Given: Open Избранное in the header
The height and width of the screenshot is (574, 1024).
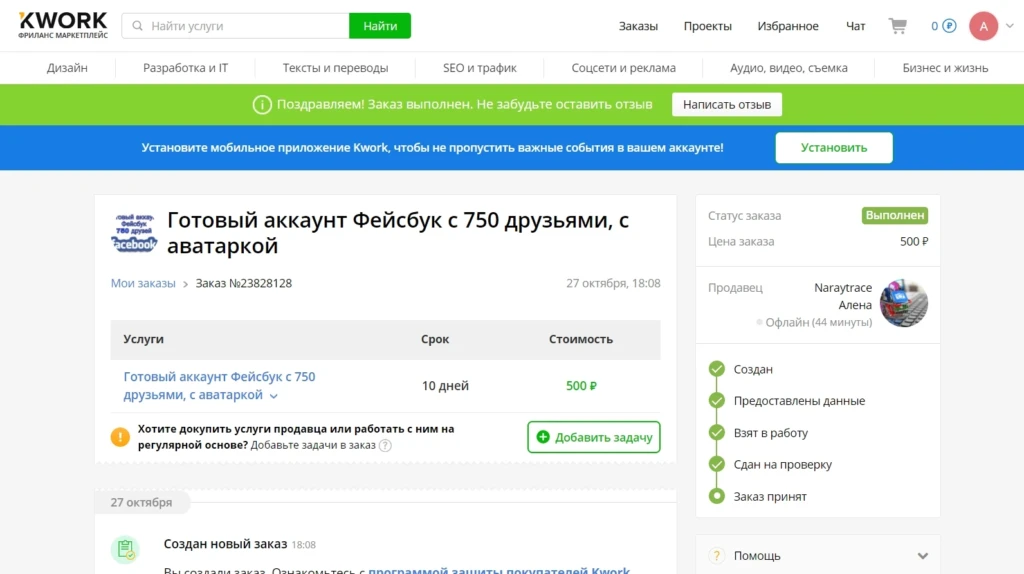Looking at the screenshot, I should (788, 26).
